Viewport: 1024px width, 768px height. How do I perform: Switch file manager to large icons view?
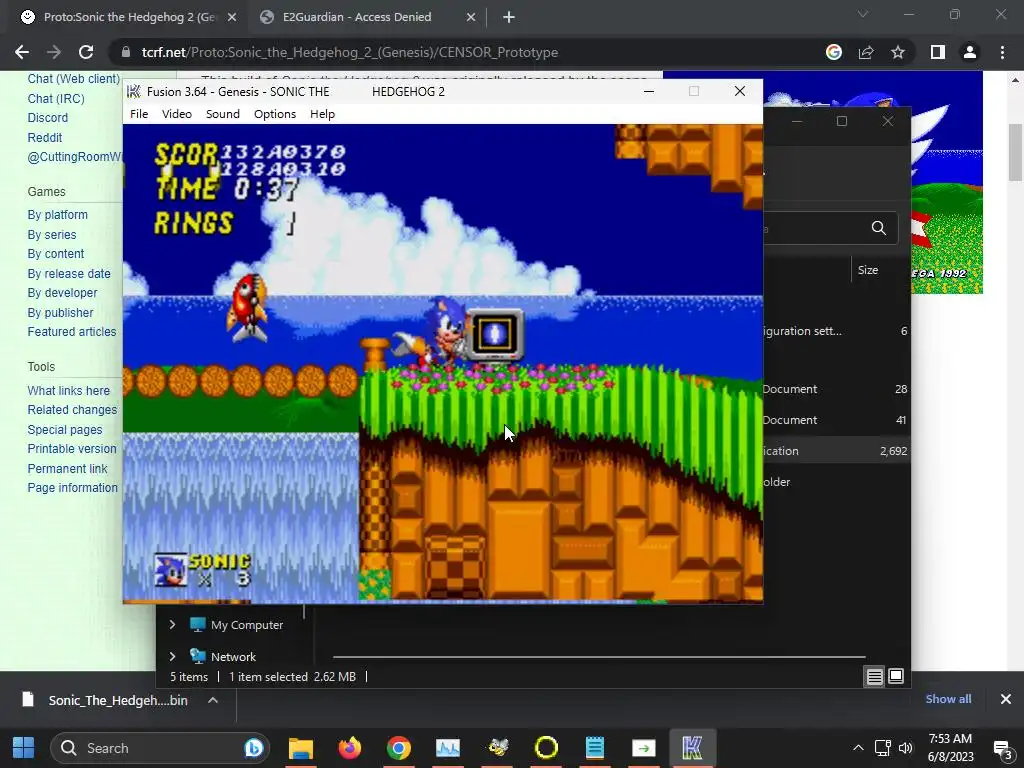pyautogui.click(x=896, y=676)
